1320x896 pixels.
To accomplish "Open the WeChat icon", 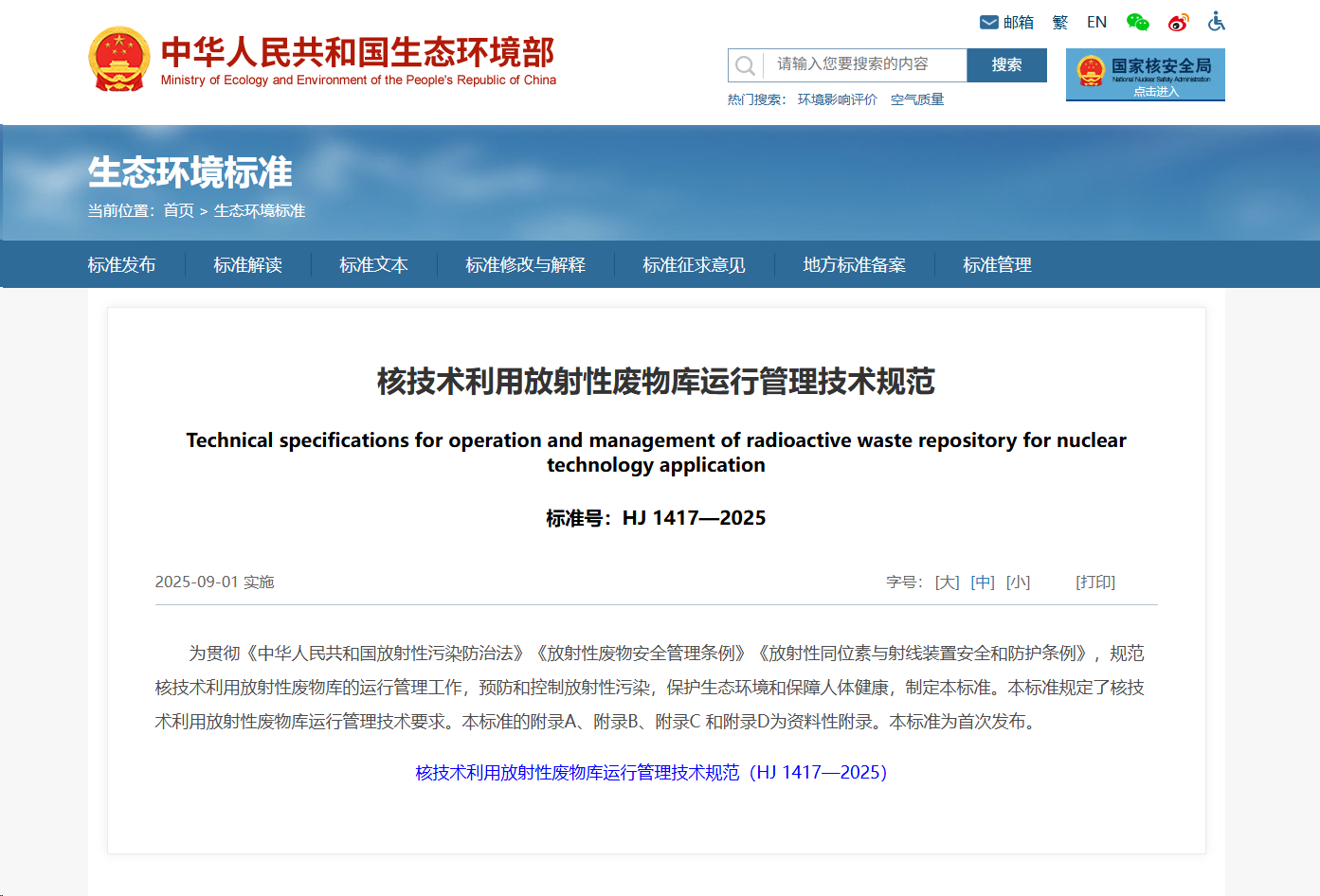I will point(1137,22).
